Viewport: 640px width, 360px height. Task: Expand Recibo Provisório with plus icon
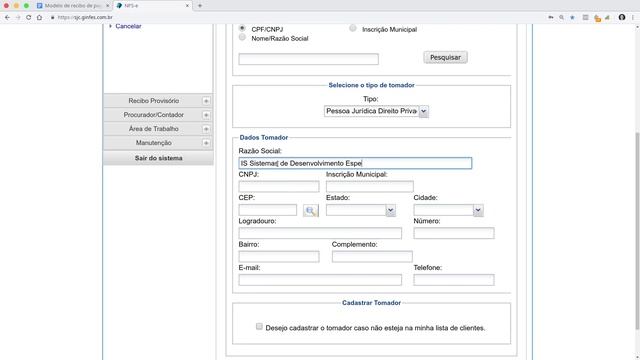(x=206, y=101)
